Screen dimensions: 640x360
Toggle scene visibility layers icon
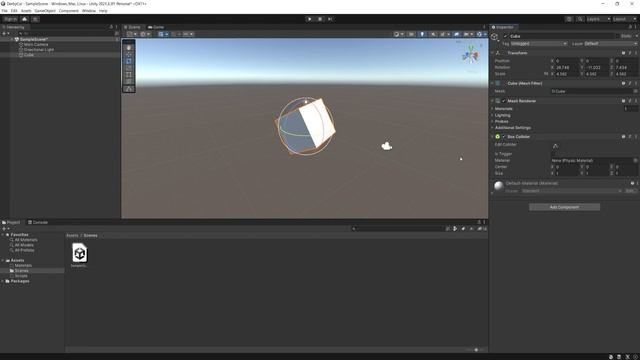point(456,34)
